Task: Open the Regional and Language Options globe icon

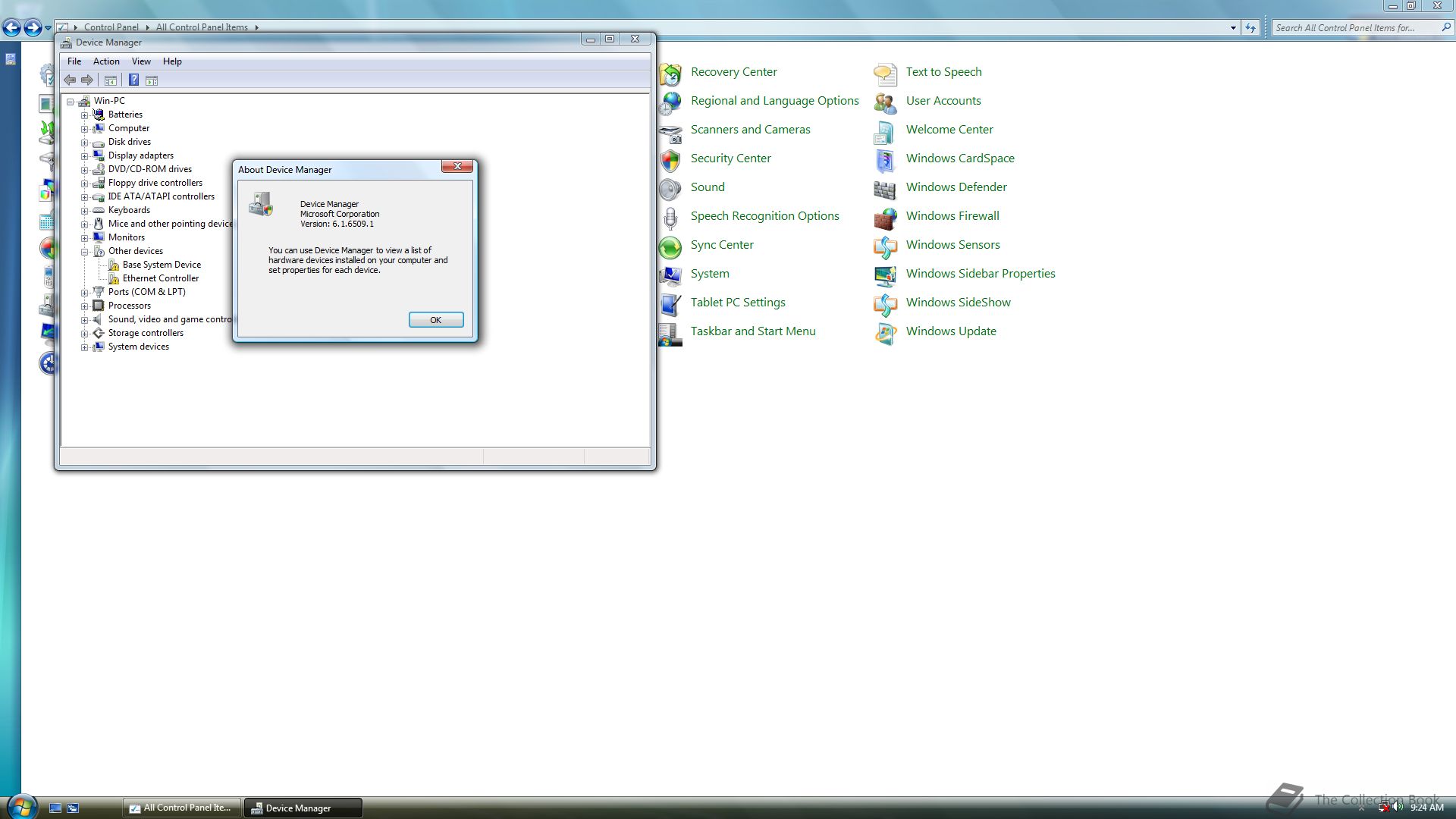Action: 670,102
